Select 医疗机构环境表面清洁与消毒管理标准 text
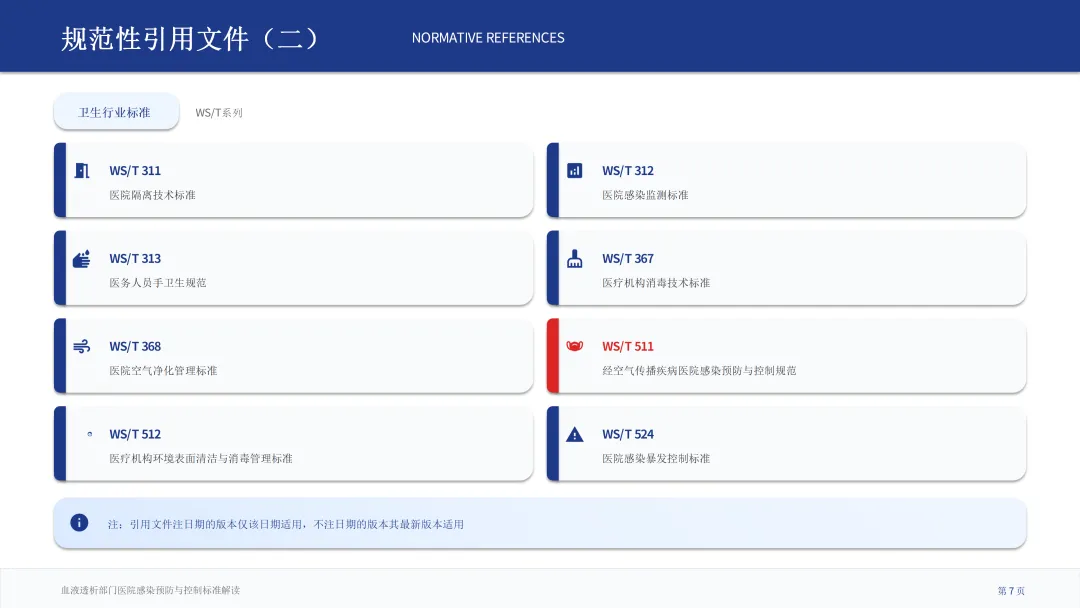The image size is (1080, 608). pyautogui.click(x=201, y=459)
